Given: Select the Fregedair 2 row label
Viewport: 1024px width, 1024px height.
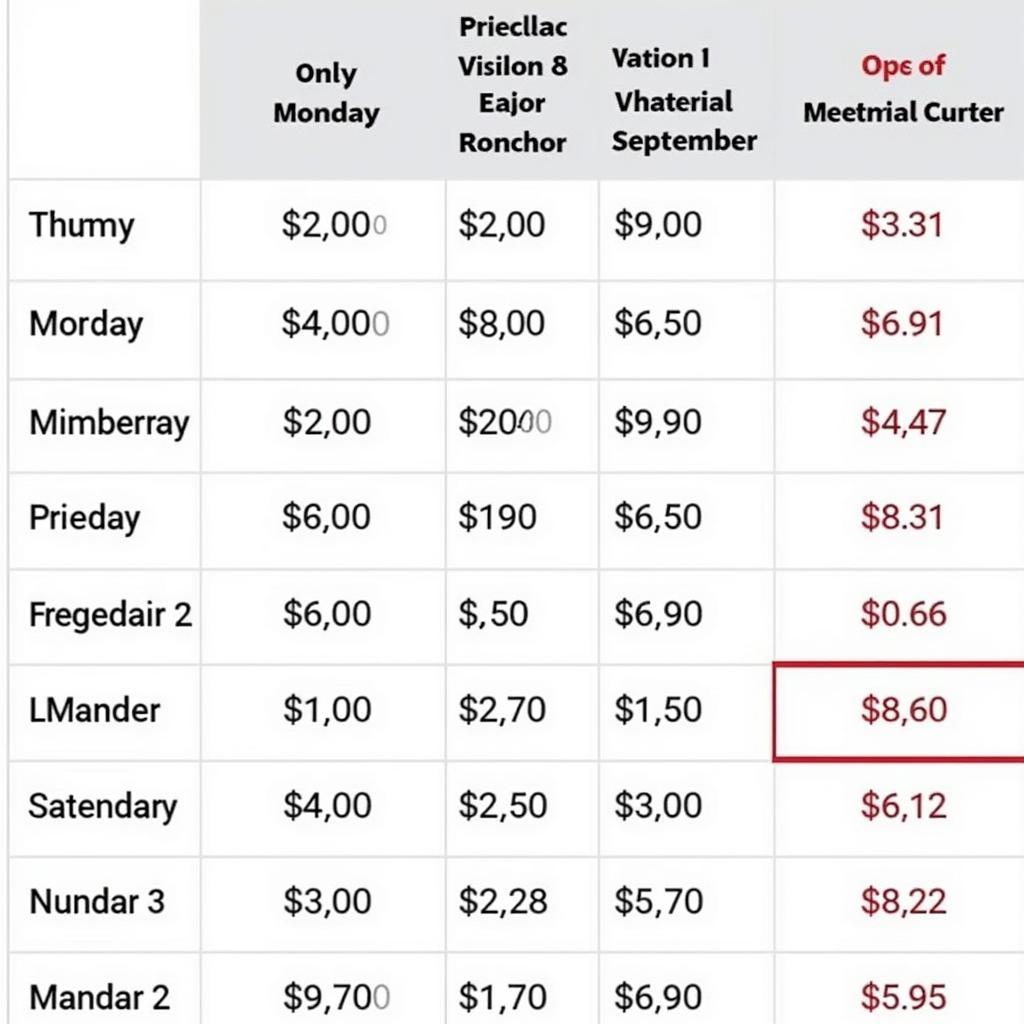Looking at the screenshot, I should 110,614.
